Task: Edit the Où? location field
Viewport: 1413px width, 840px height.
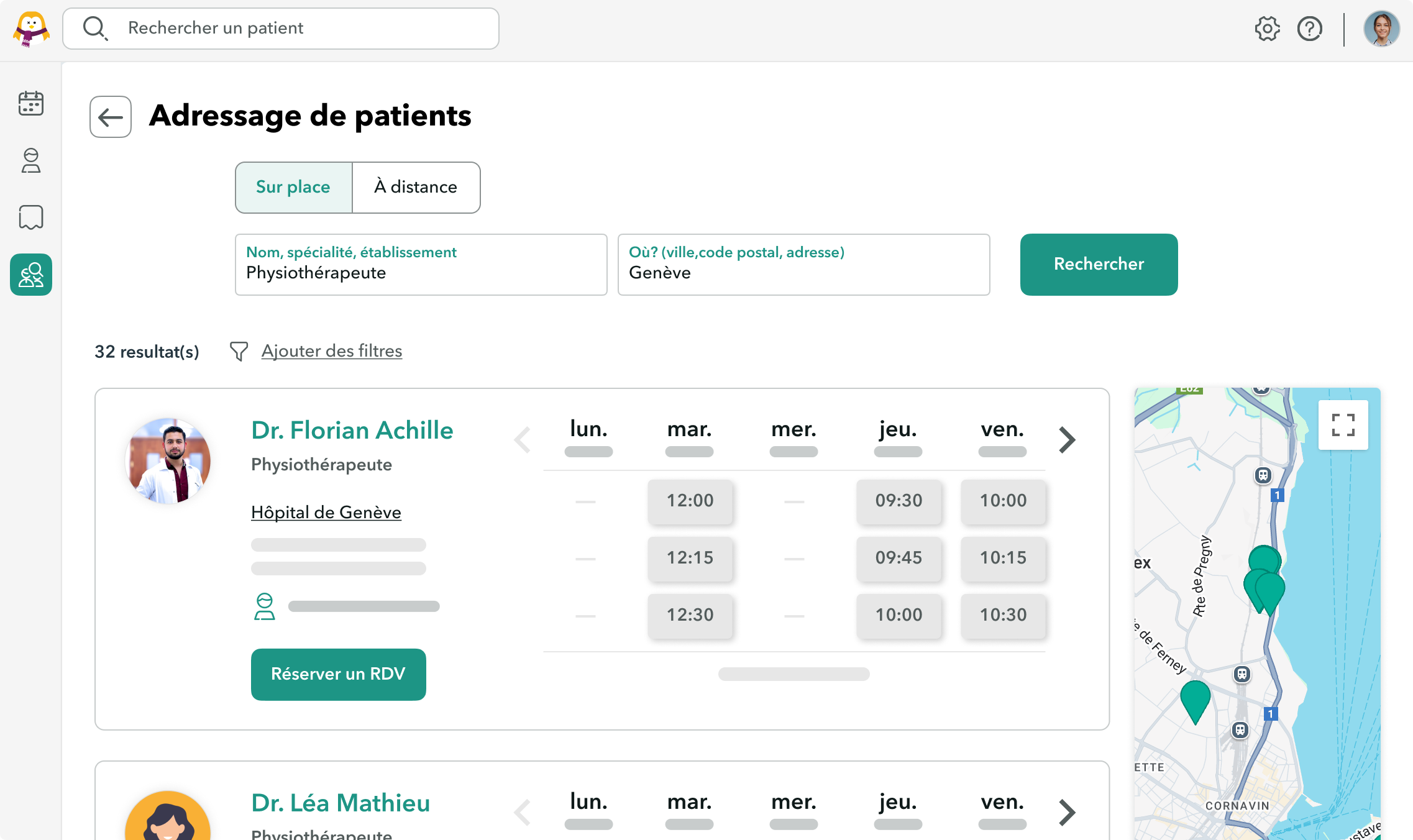Action: coord(804,265)
